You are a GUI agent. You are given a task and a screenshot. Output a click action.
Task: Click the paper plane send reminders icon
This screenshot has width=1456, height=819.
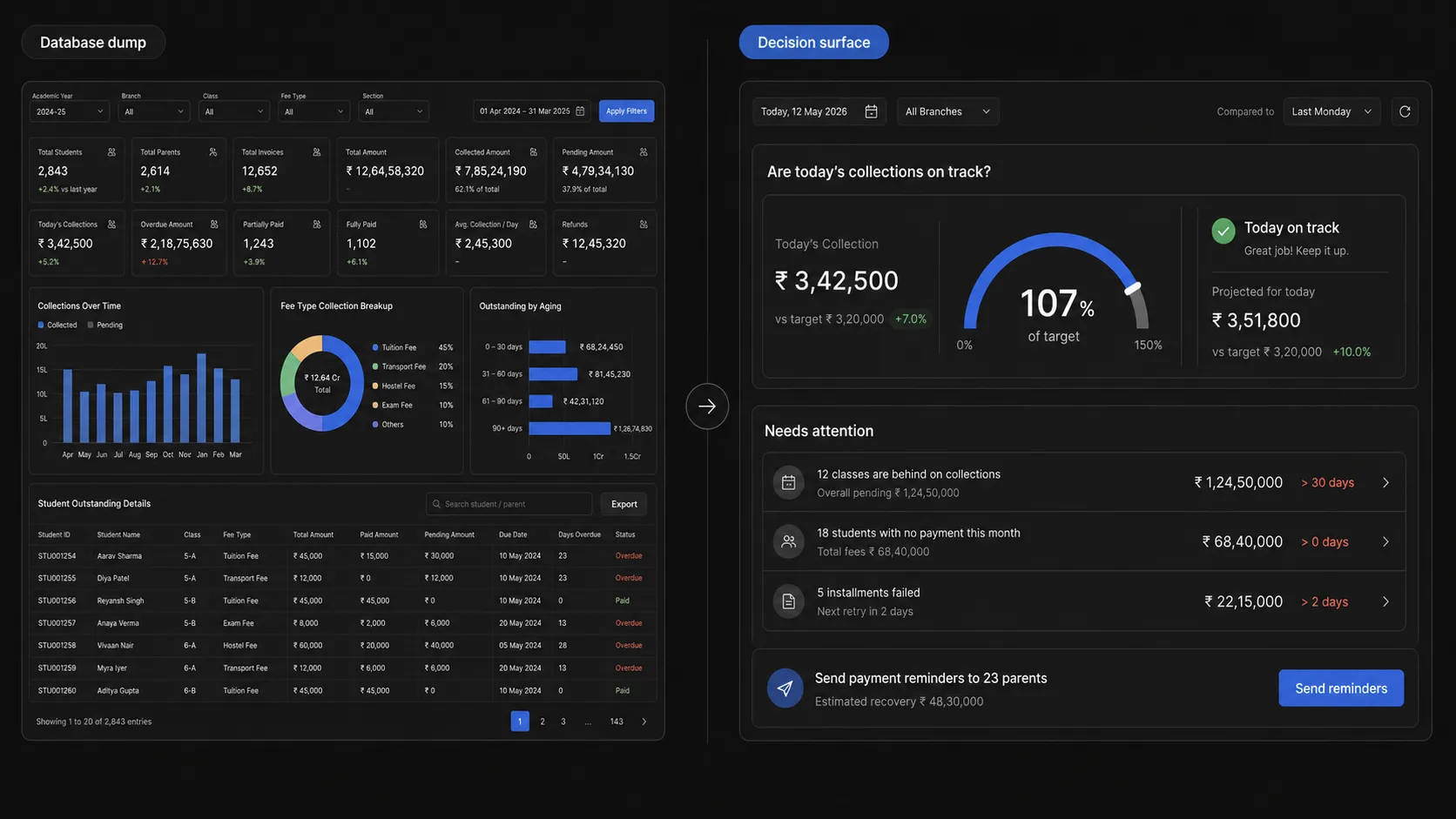point(785,688)
